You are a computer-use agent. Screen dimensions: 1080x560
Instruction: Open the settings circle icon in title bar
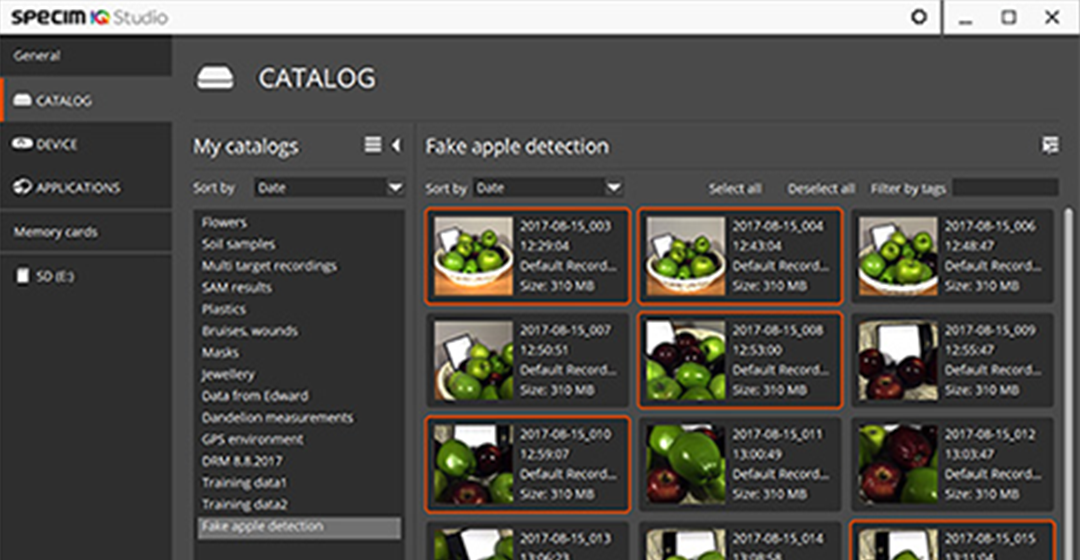[919, 17]
